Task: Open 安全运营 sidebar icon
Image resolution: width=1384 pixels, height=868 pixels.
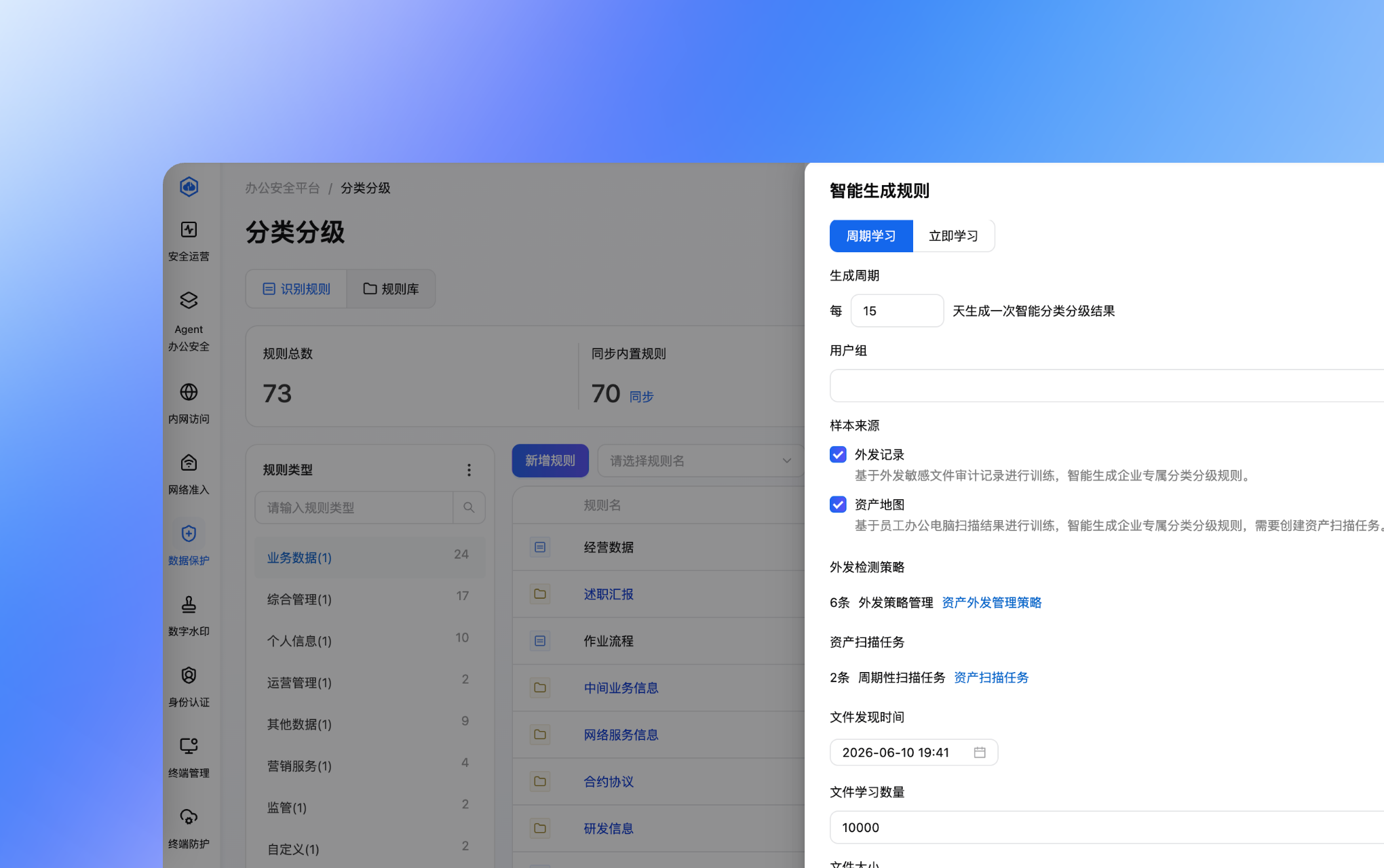Action: [x=189, y=230]
